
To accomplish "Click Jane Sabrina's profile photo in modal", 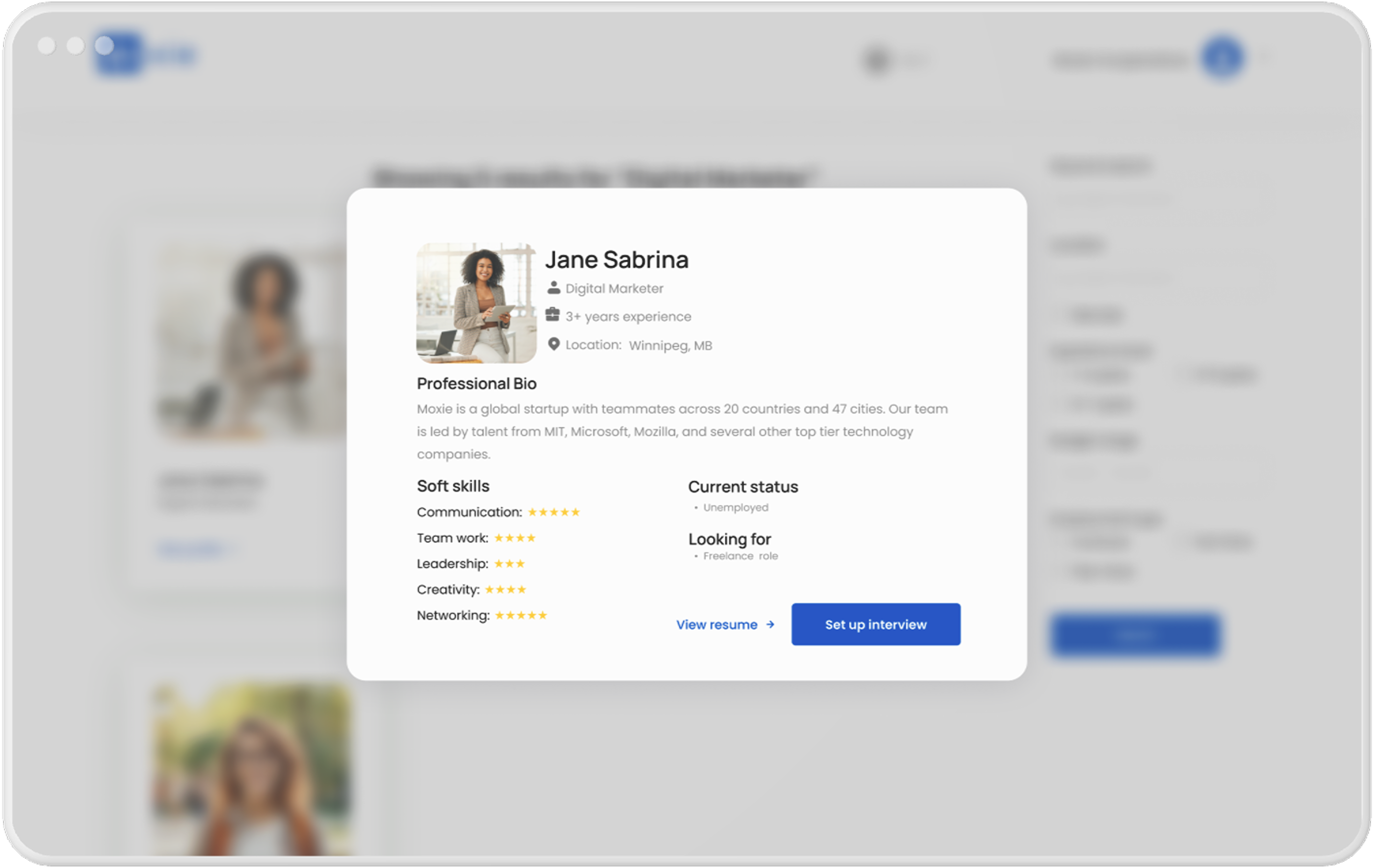I will [x=476, y=303].
